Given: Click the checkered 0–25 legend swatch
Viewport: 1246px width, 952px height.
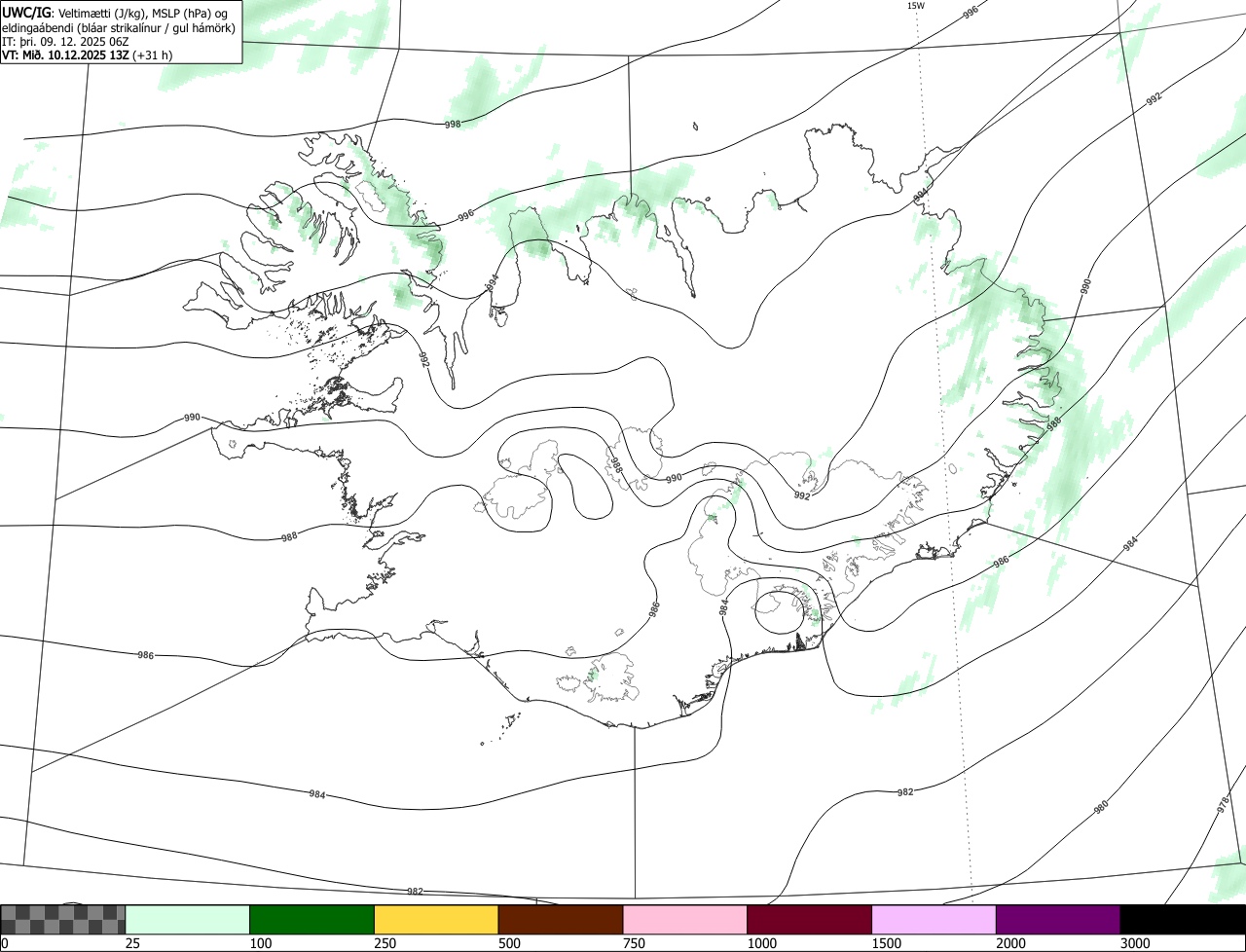Looking at the screenshot, I should pyautogui.click(x=63, y=920).
